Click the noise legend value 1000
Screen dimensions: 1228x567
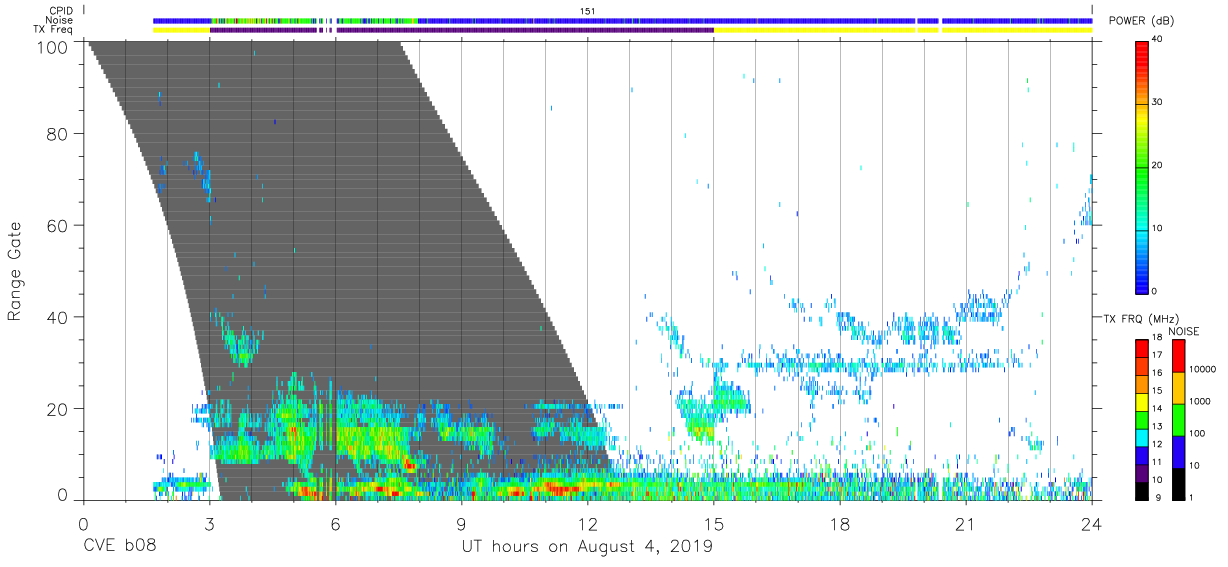pyautogui.click(x=1200, y=401)
